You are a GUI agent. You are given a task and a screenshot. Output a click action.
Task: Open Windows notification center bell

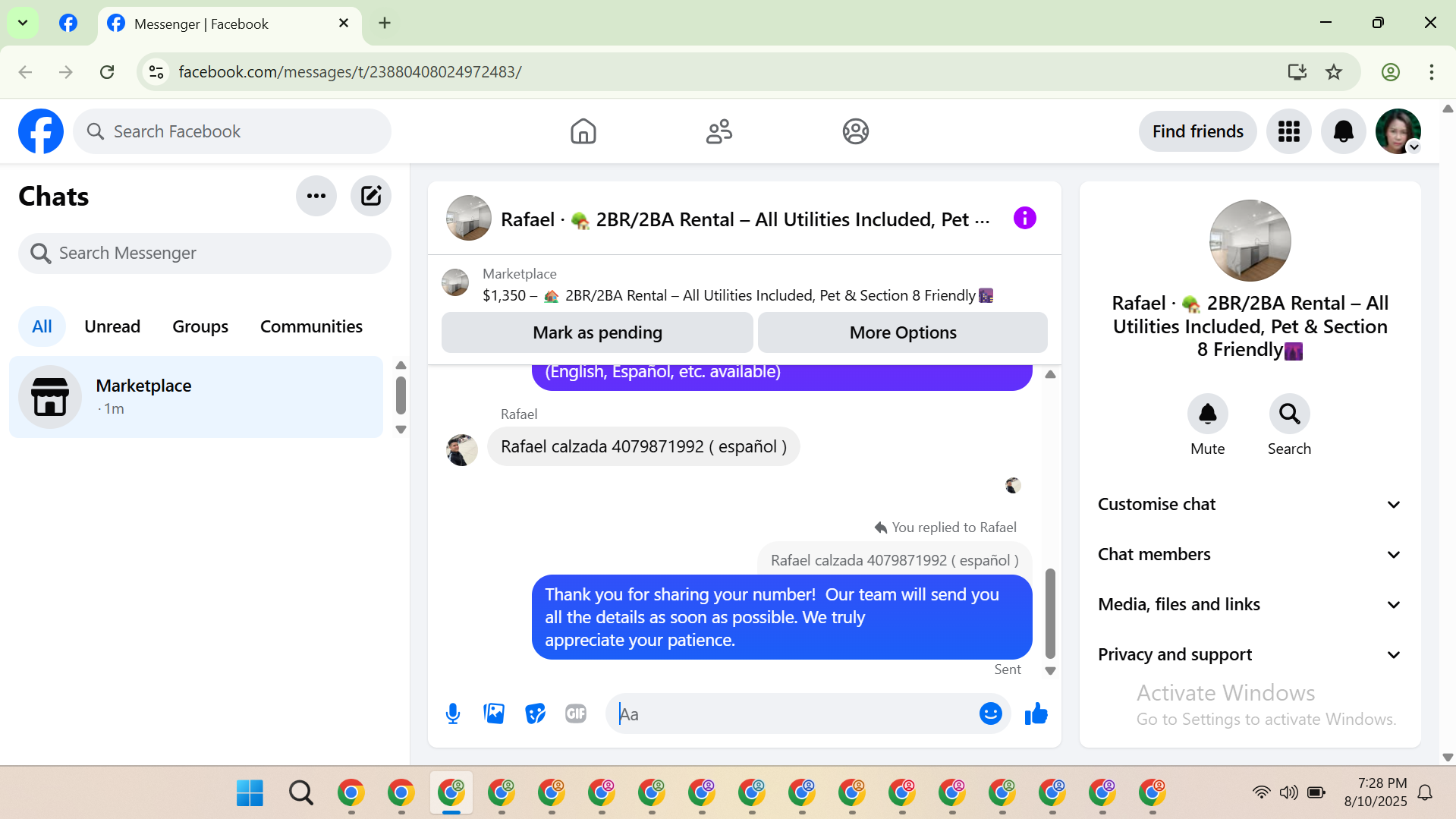1425,792
